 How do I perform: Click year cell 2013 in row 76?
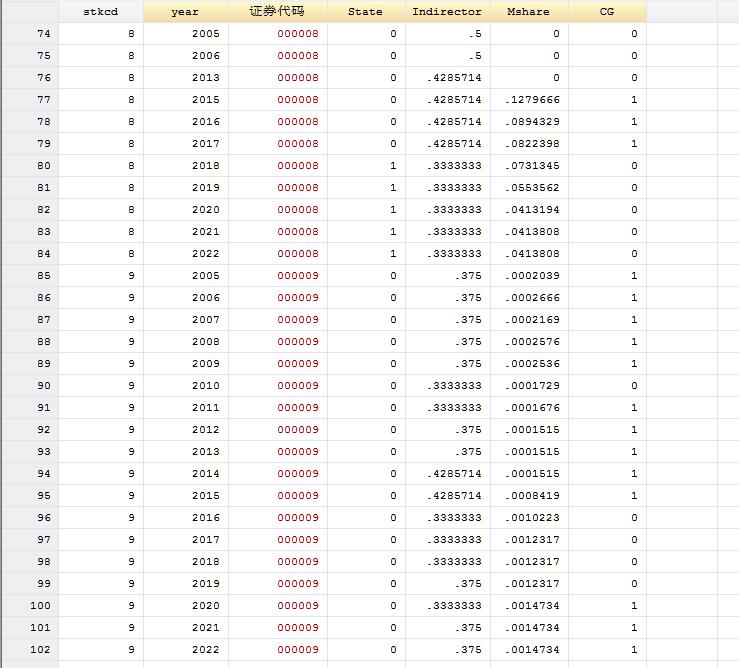[186, 77]
